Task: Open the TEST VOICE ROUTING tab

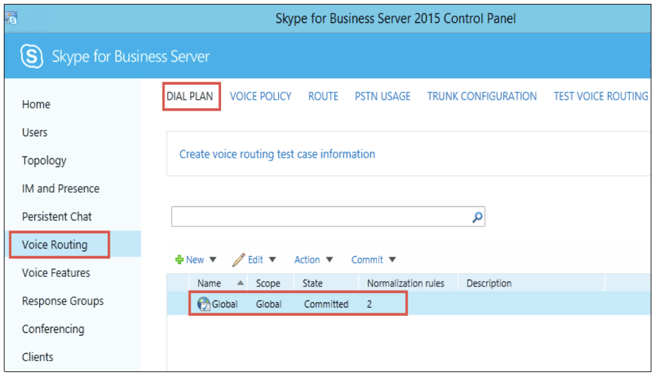Action: click(601, 97)
